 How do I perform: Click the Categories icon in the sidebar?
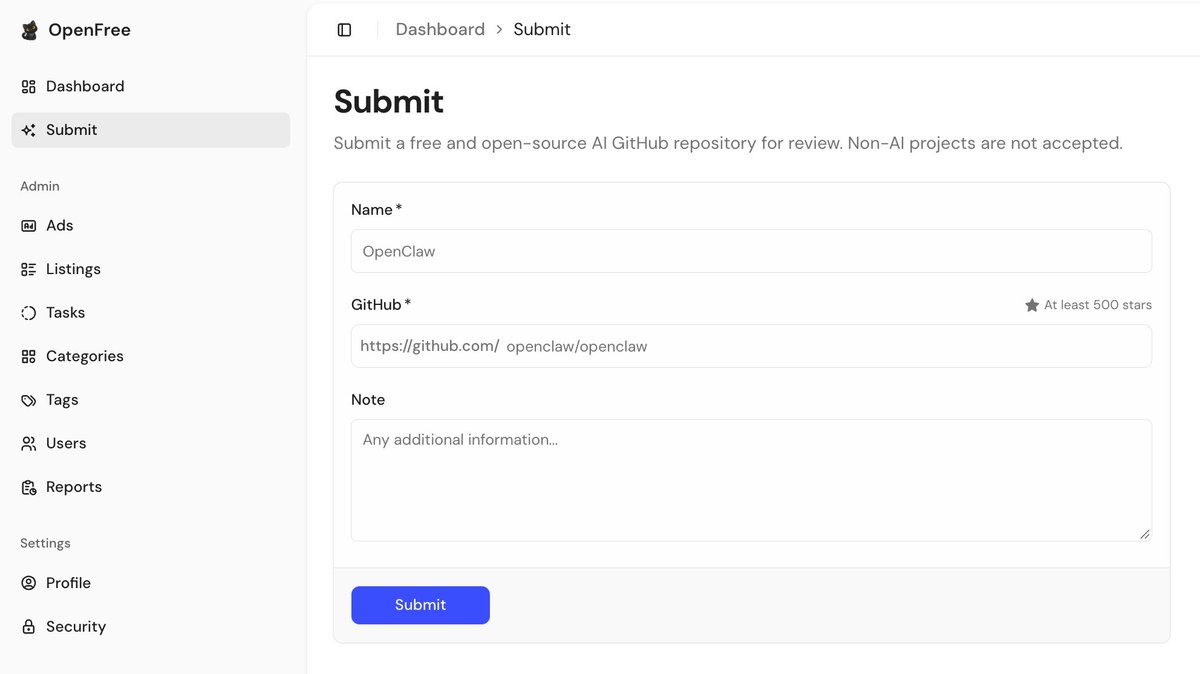pos(28,356)
